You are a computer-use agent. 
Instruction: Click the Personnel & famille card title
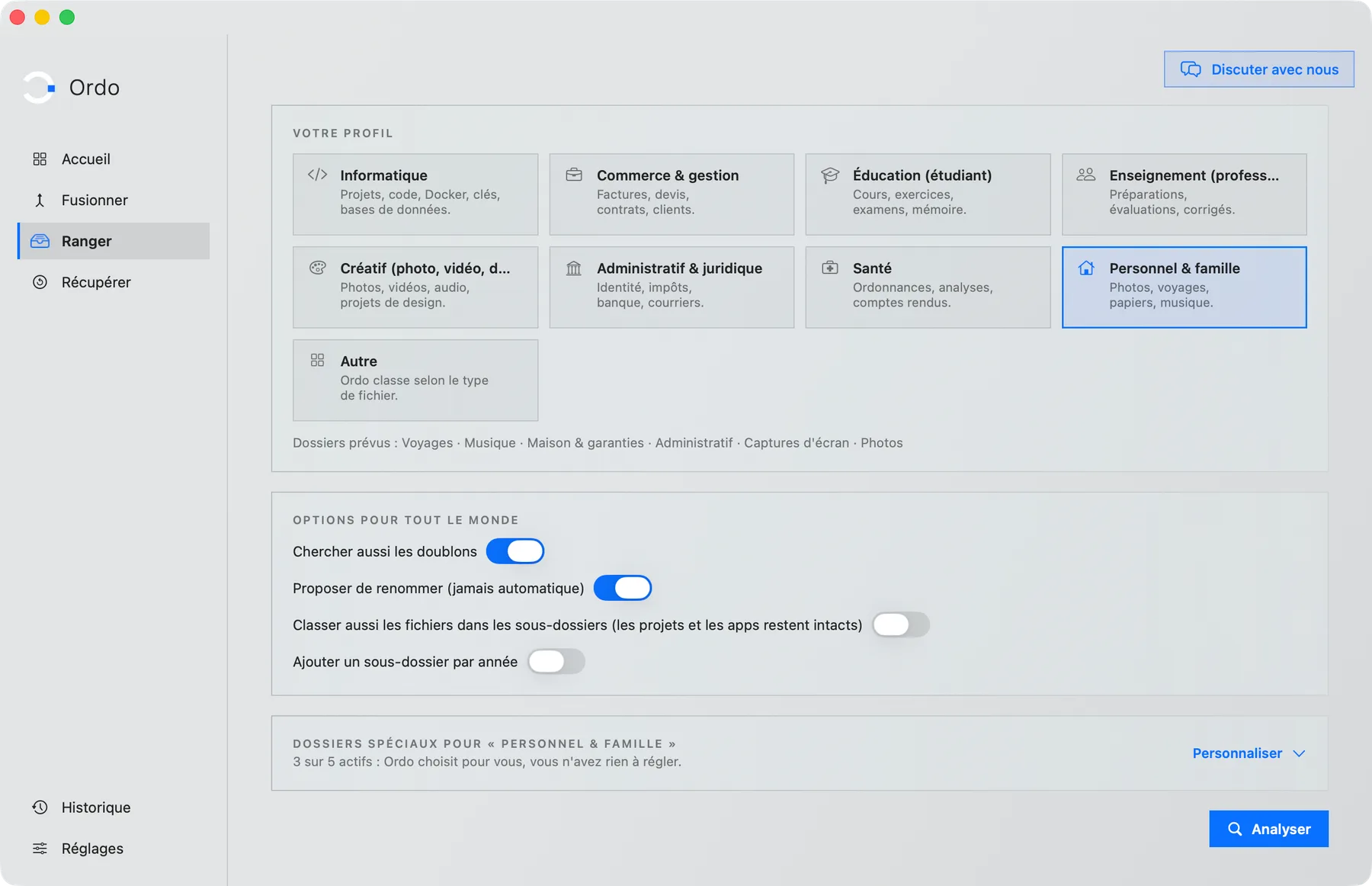pos(1175,268)
